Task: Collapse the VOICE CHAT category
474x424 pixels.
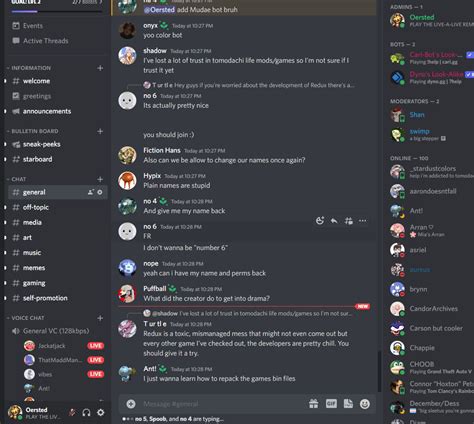Action: [x=28, y=318]
